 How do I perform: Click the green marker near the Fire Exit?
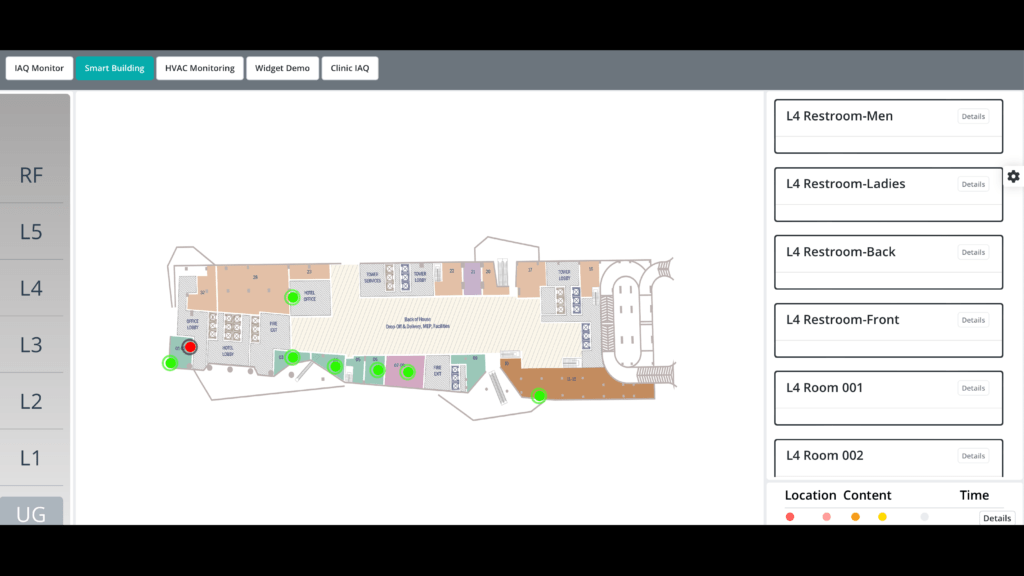(294, 358)
